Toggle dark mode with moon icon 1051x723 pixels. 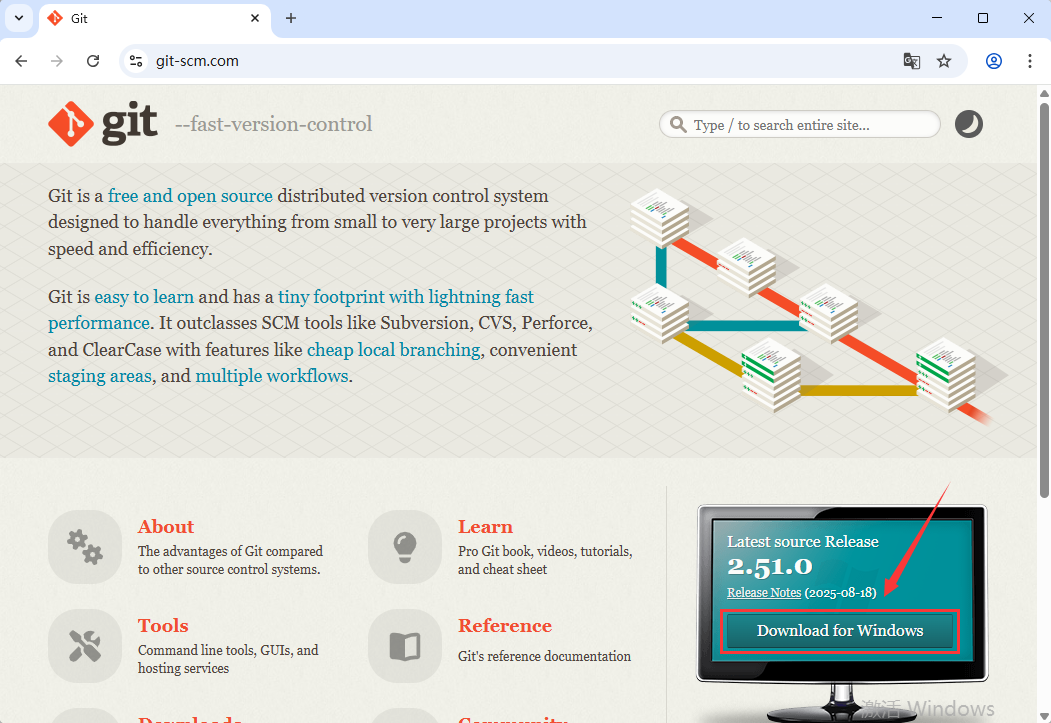click(968, 124)
